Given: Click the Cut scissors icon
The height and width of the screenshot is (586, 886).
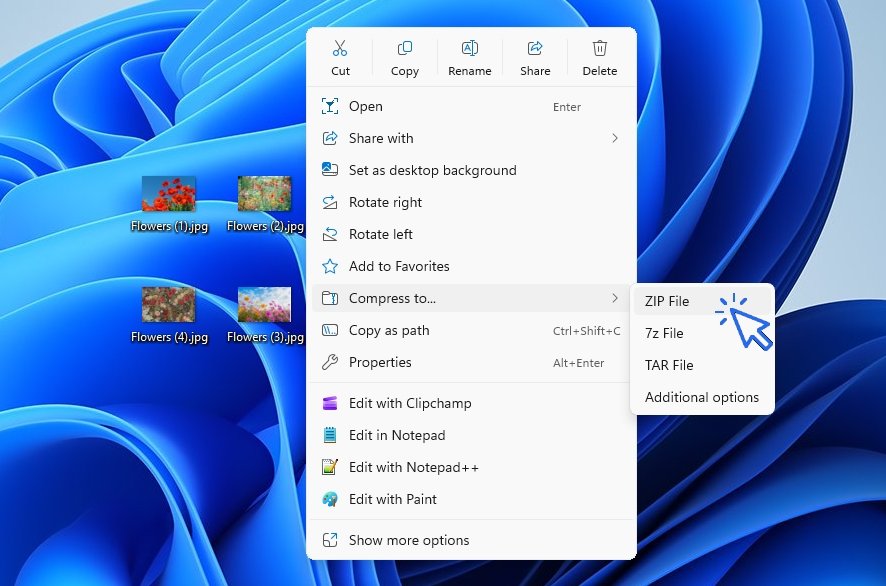Looking at the screenshot, I should pos(340,49).
